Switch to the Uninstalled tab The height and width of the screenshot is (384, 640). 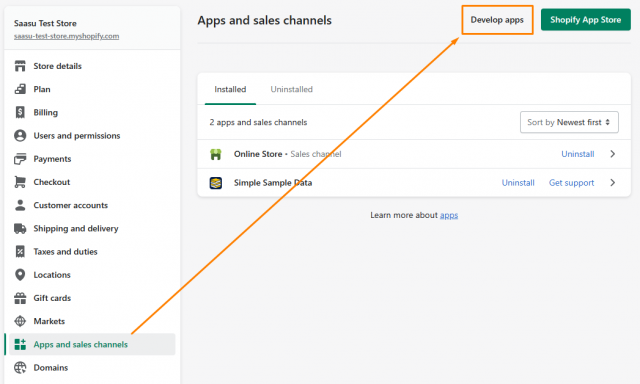[x=291, y=89]
